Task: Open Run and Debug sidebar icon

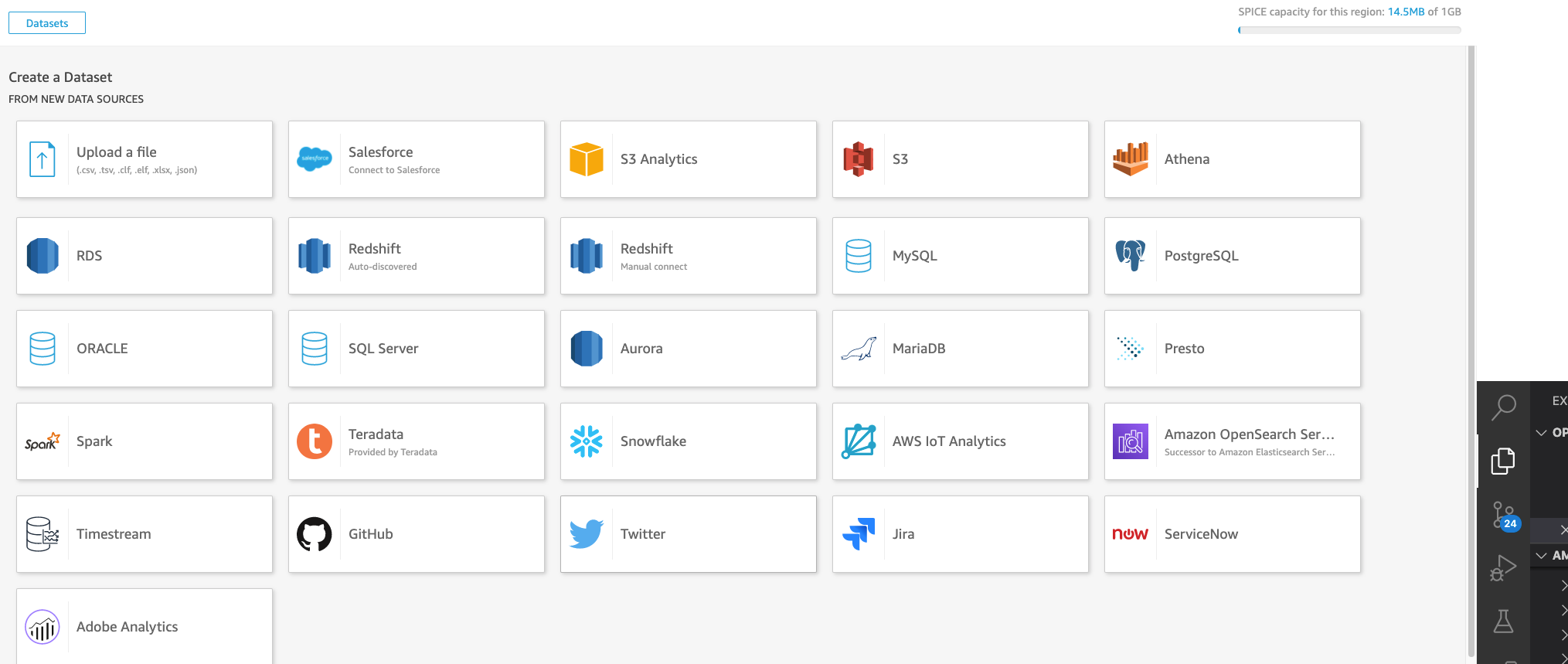Action: tap(1503, 569)
